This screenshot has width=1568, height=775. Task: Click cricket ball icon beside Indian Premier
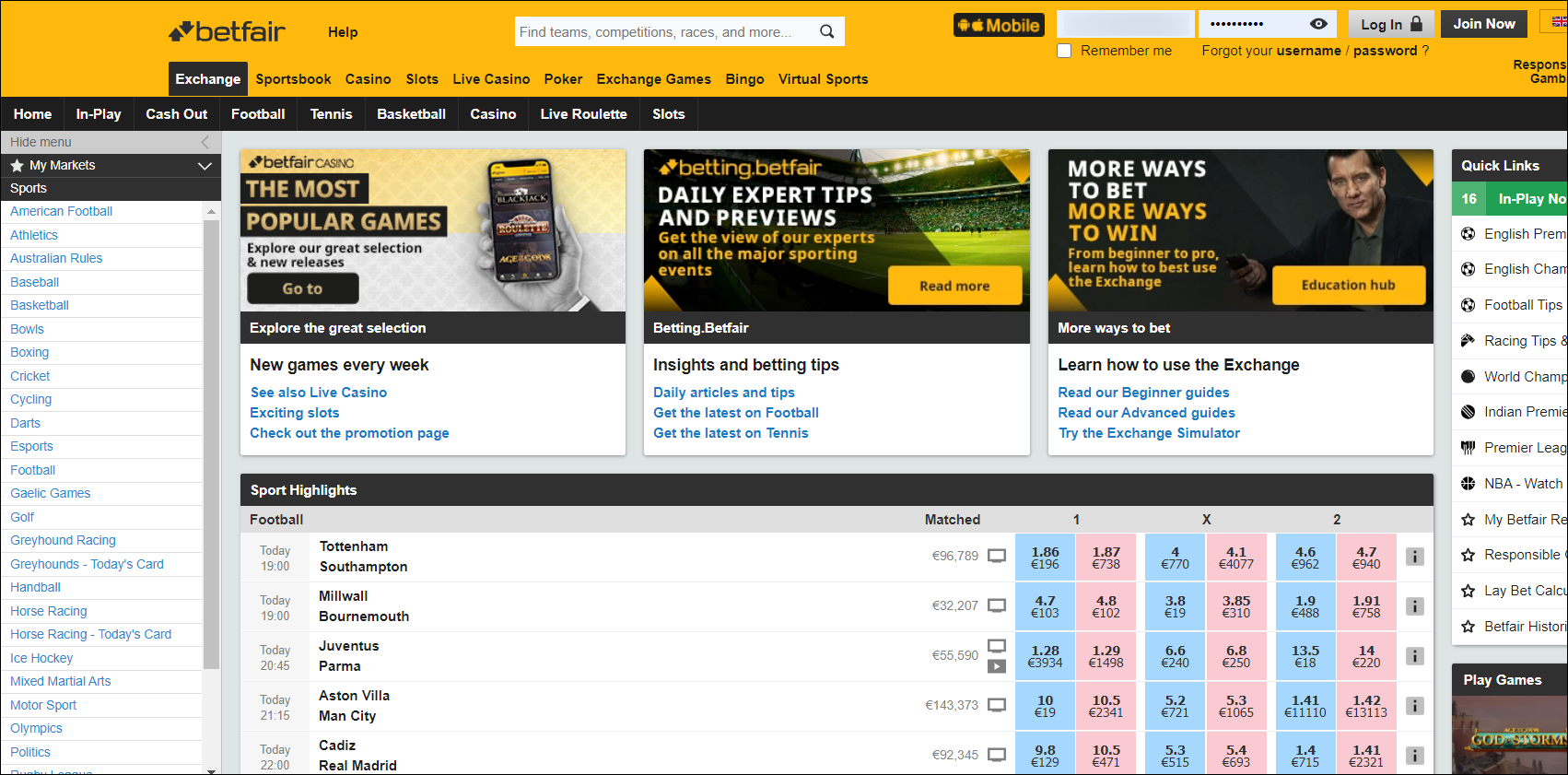1468,412
